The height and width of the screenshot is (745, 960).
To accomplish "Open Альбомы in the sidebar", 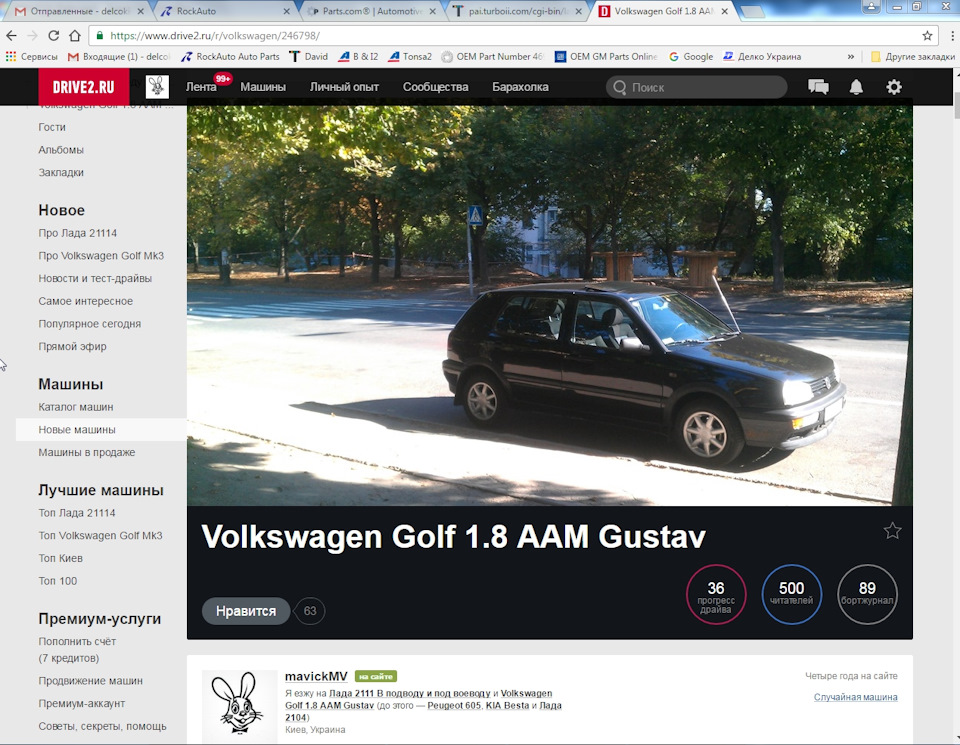I will (x=61, y=150).
